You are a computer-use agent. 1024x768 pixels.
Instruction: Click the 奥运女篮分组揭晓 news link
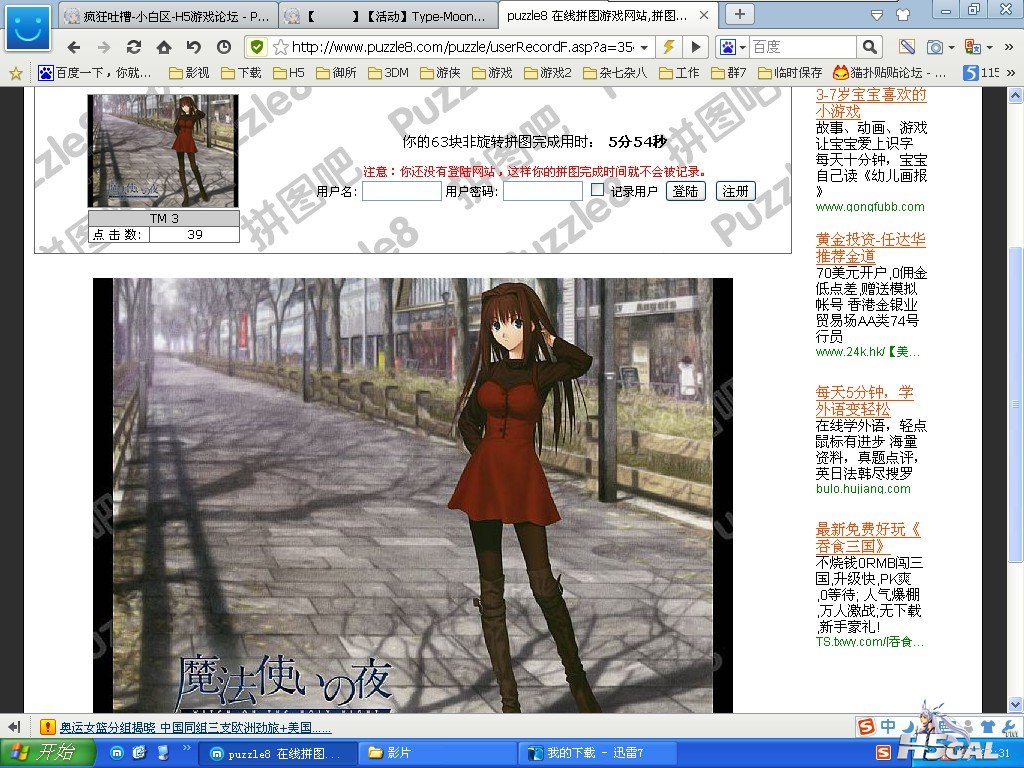[195, 728]
